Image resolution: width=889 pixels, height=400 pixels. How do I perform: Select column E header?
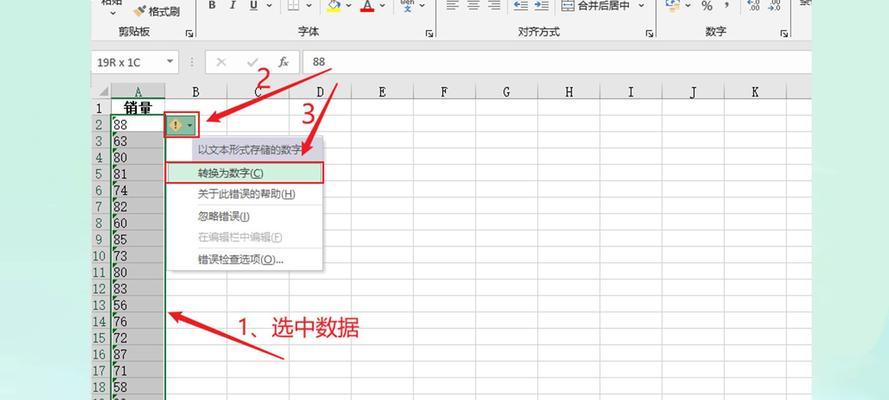coord(382,91)
